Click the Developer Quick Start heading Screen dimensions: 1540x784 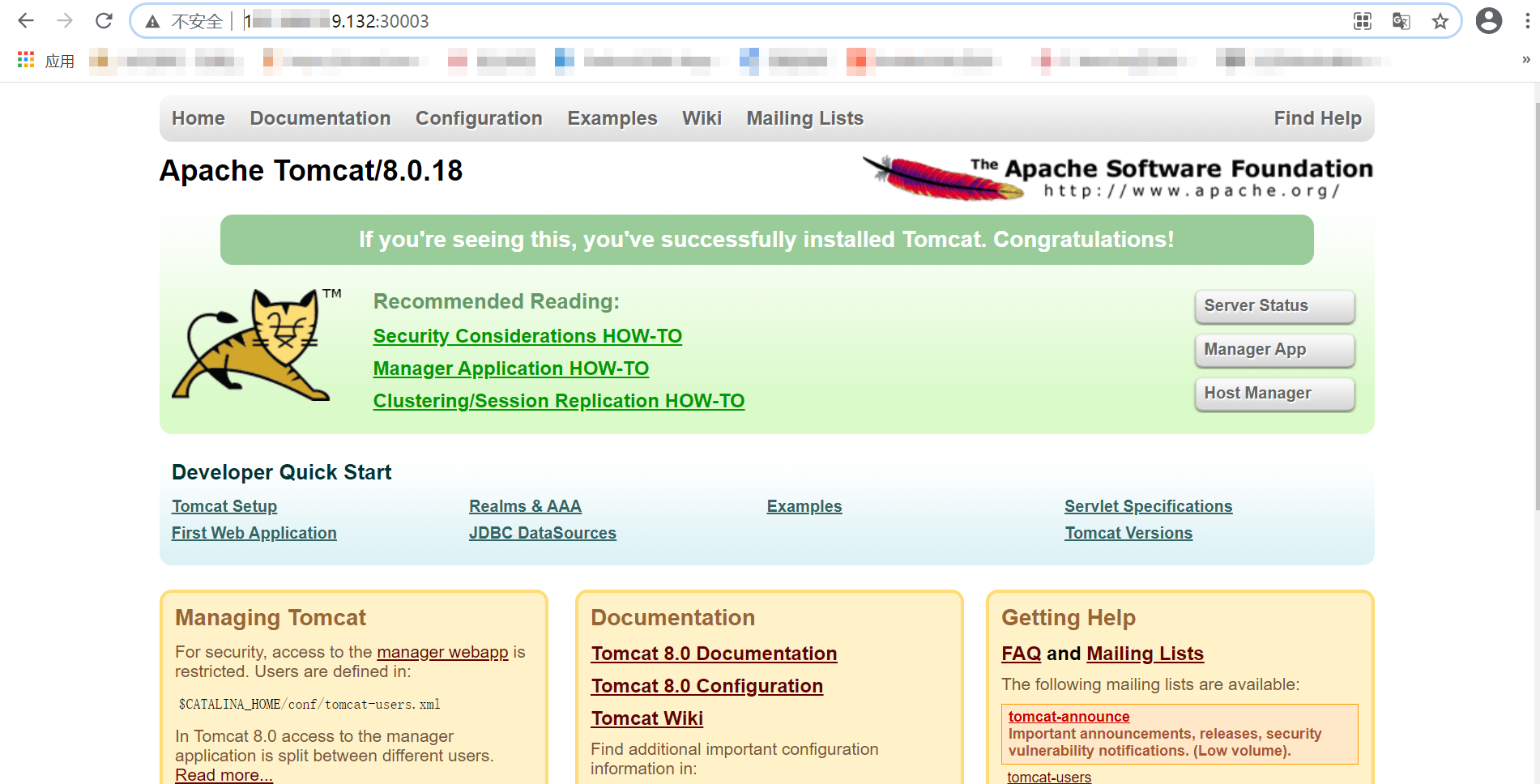282,472
